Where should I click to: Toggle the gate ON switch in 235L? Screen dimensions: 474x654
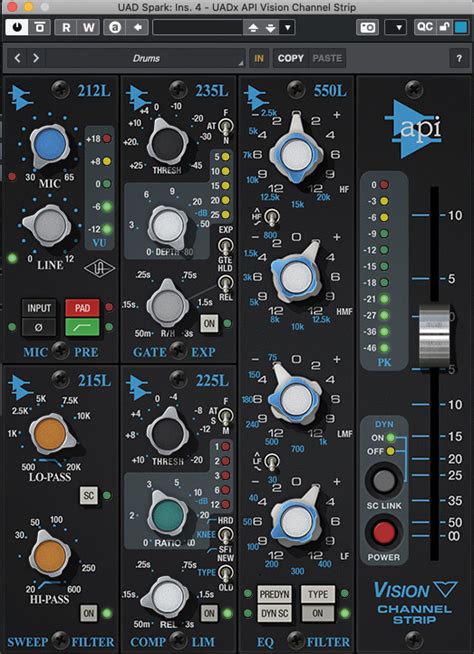[x=209, y=323]
